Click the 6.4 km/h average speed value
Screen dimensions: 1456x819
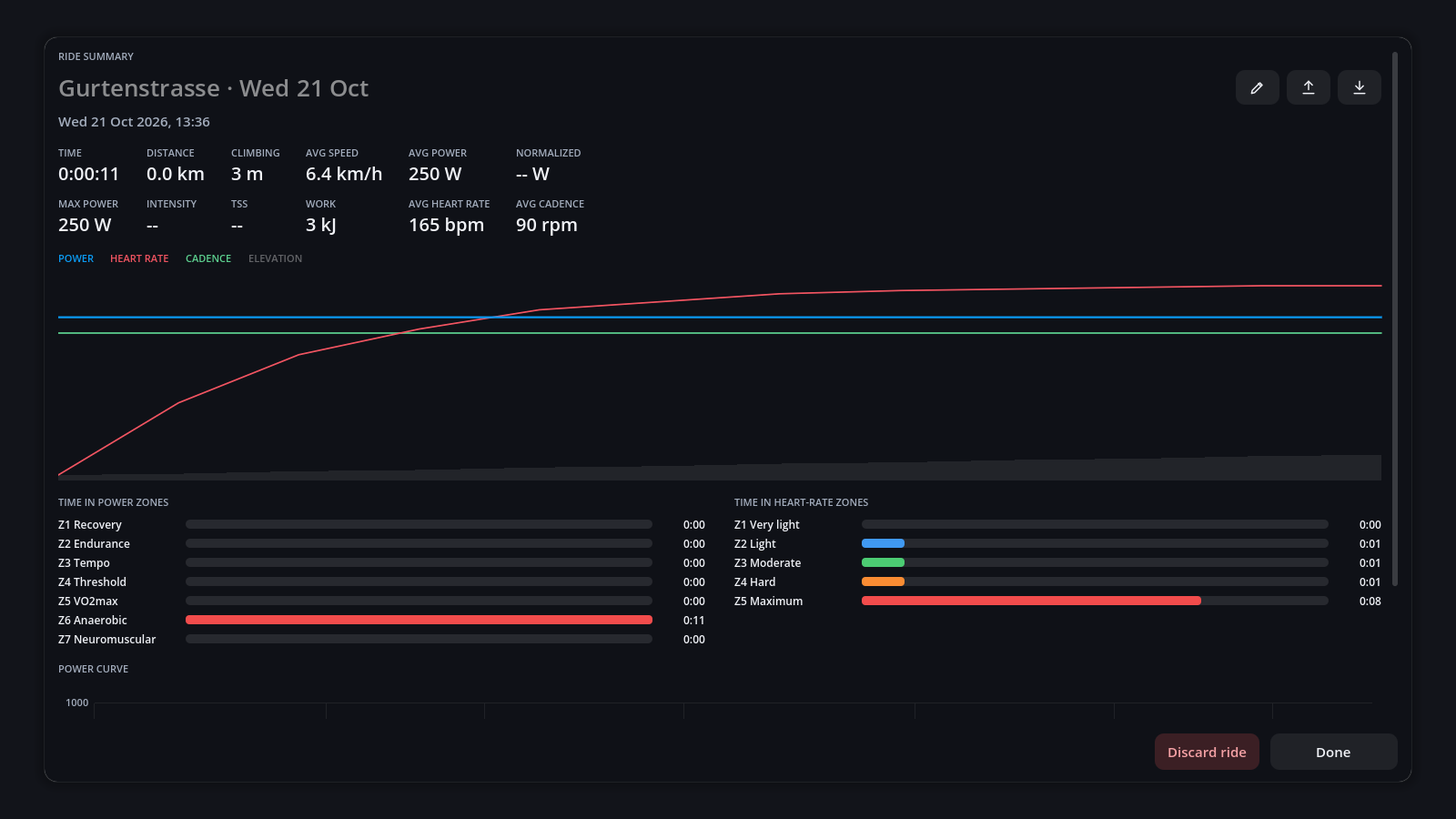coord(344,174)
